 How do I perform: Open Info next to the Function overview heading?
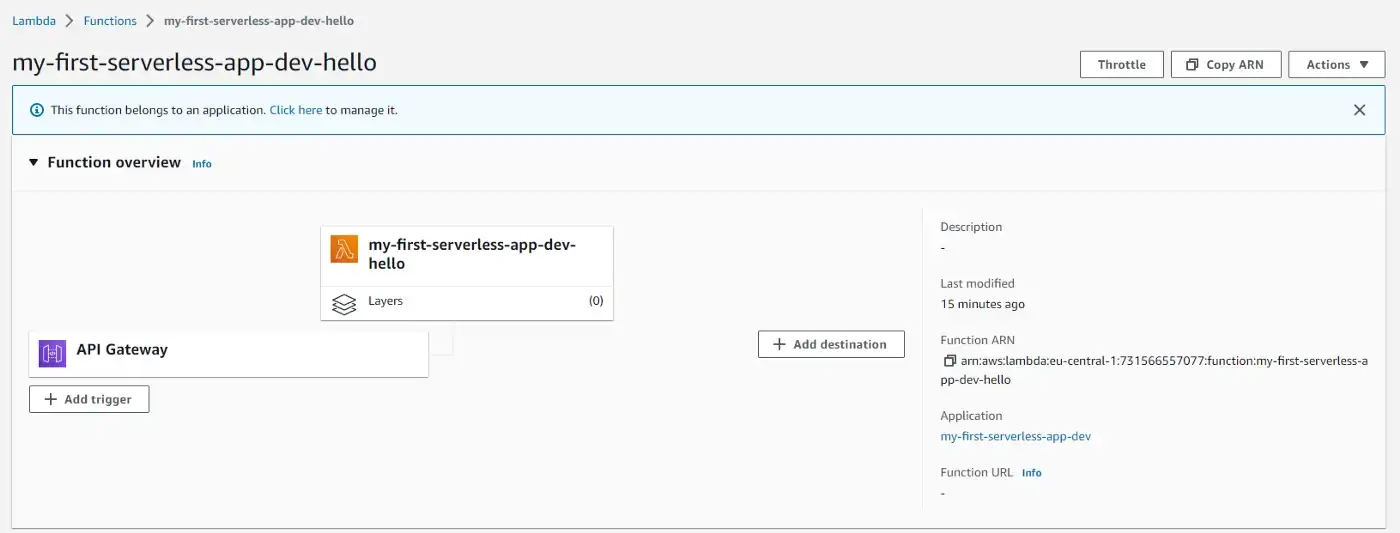tap(202, 164)
